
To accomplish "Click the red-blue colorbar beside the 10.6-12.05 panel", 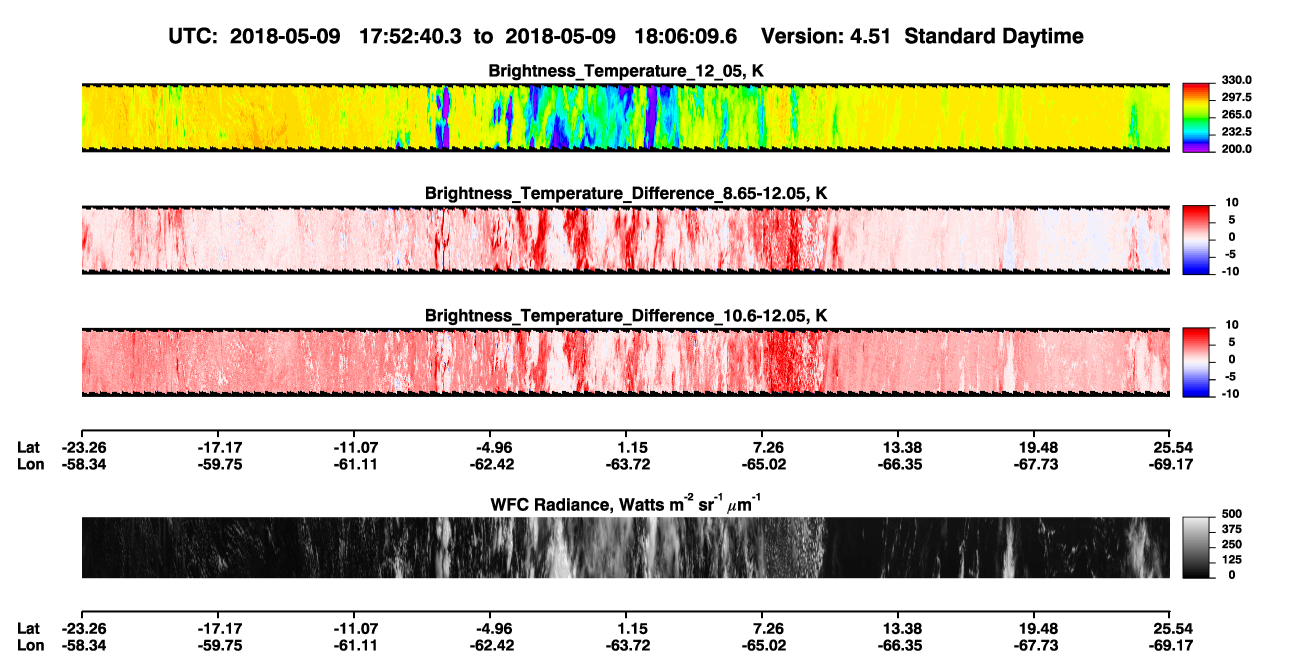I will (x=1196, y=362).
